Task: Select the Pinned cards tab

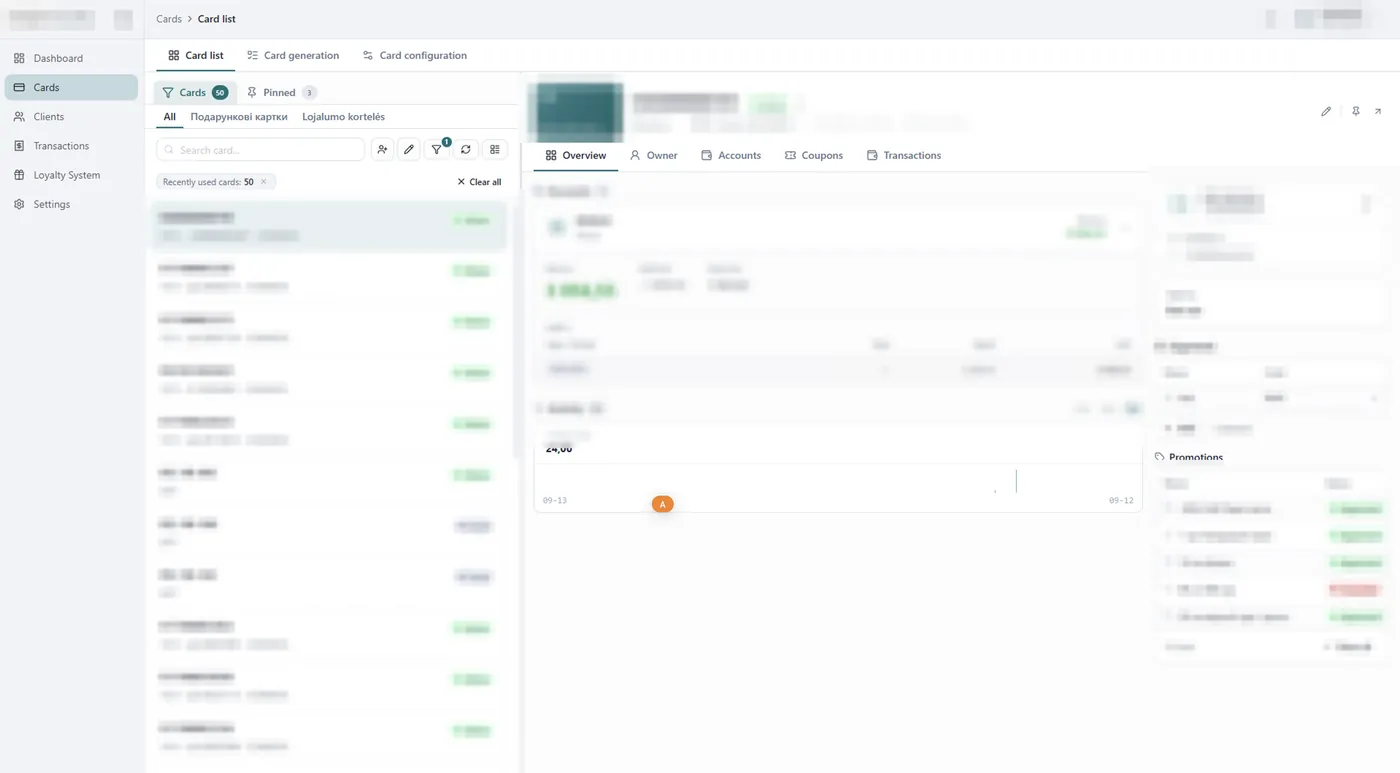Action: point(280,92)
